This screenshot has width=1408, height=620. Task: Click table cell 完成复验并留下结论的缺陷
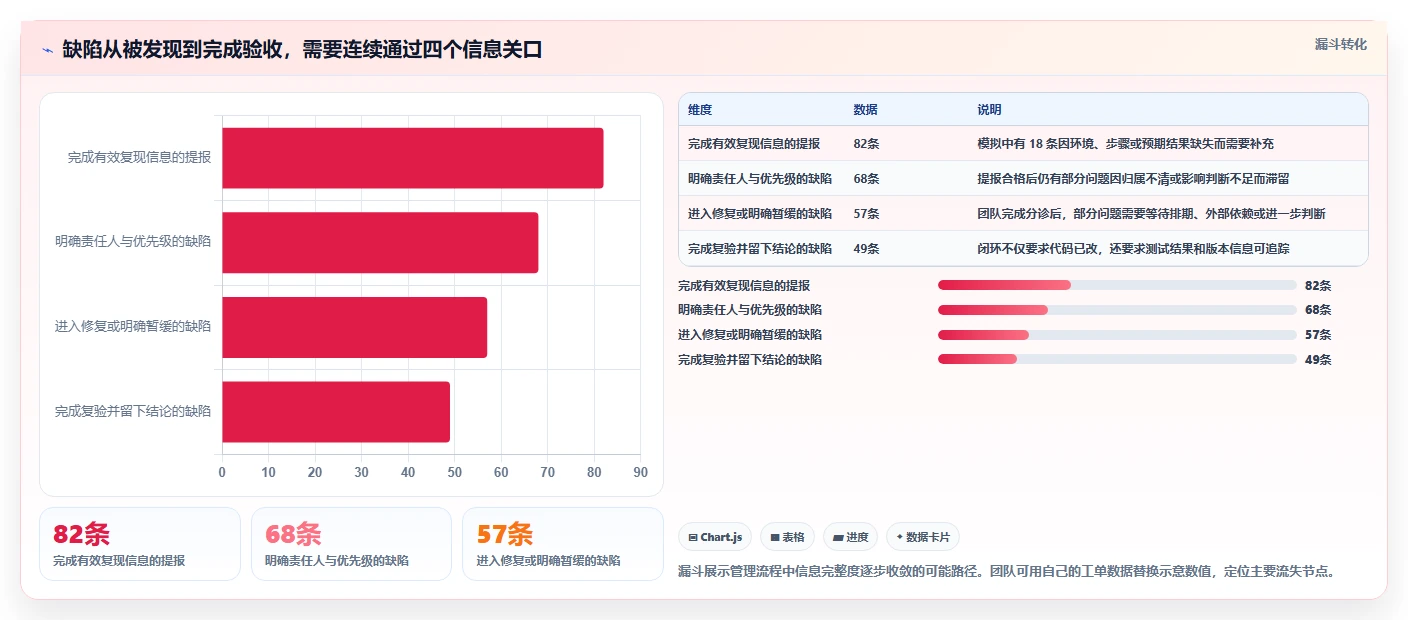click(760, 249)
